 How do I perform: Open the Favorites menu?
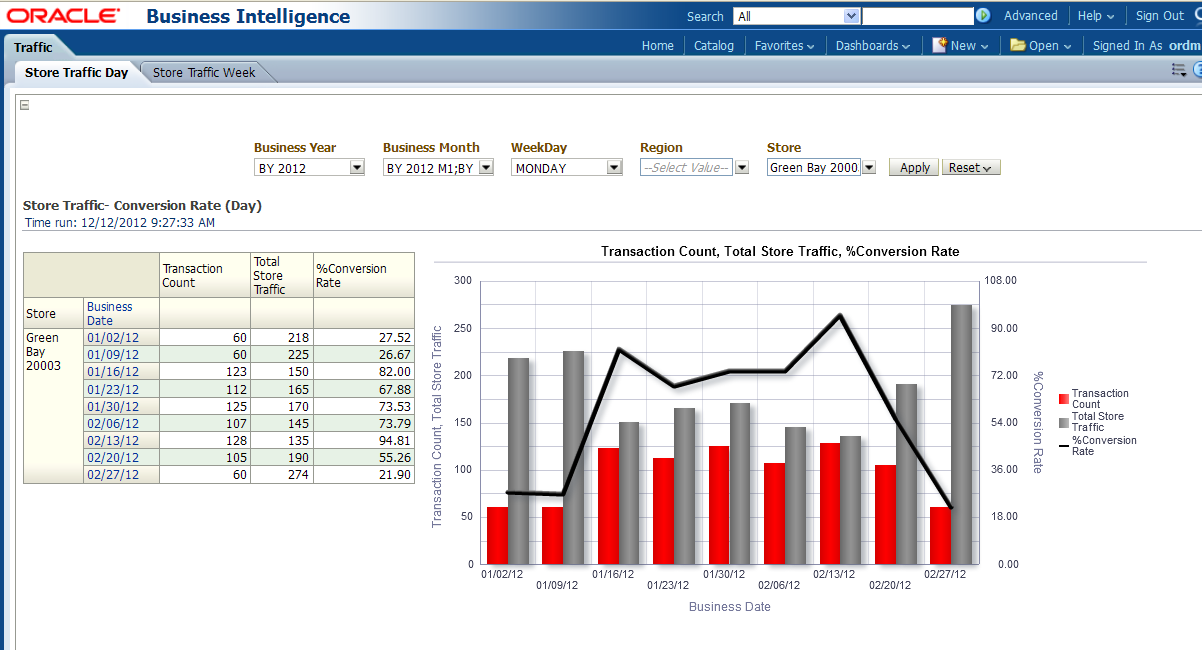click(784, 45)
